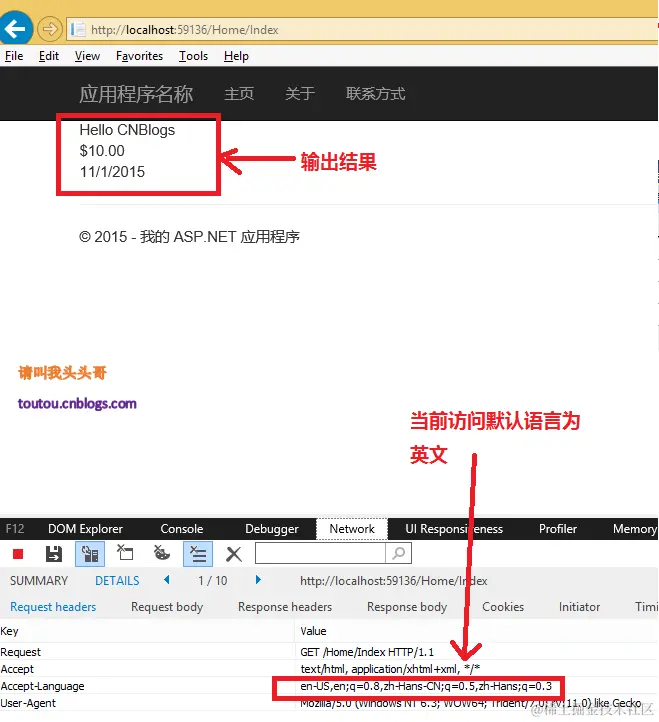Click the 1 / 10 request counter
The image size is (659, 722).
(x=213, y=581)
